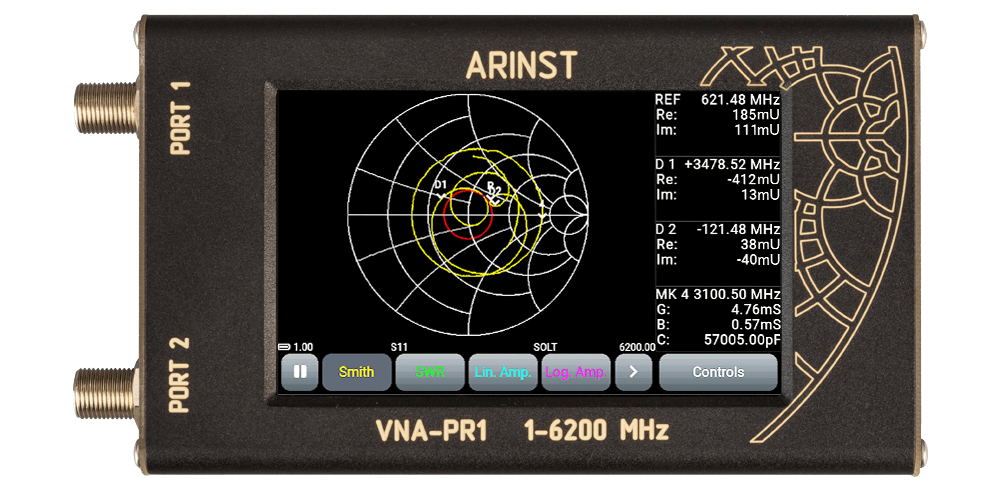This screenshot has width=1000, height=490.
Task: Click the red circle trace on the chart
Action: [469, 214]
